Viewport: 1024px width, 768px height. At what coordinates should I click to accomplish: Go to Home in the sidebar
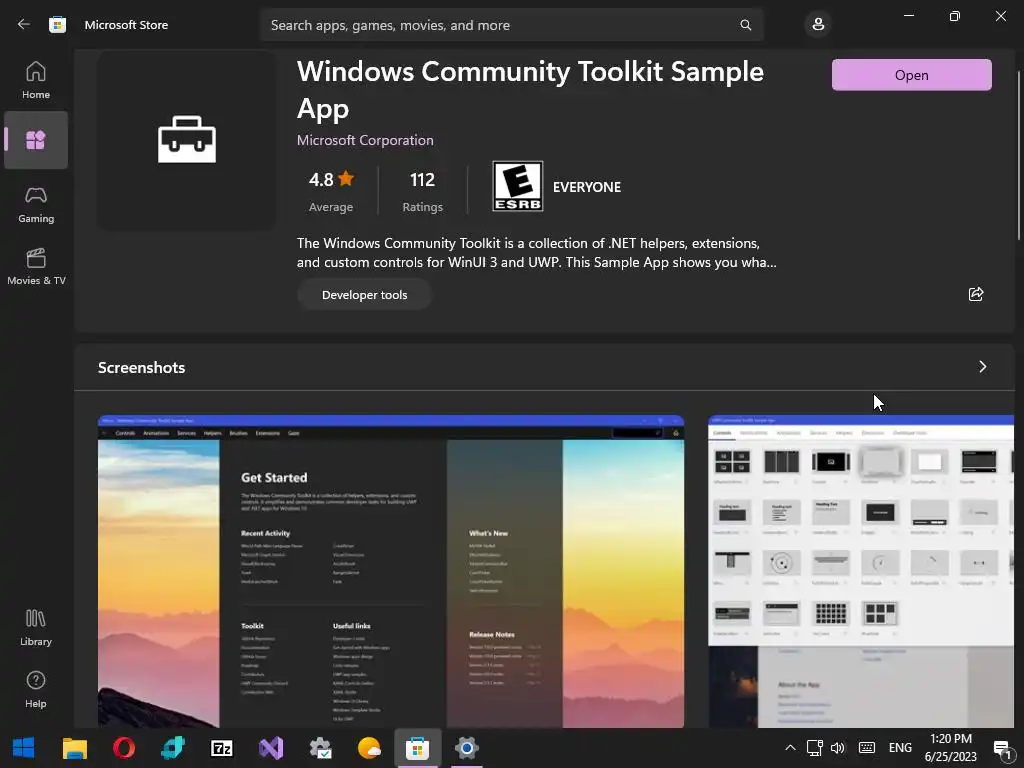point(36,80)
